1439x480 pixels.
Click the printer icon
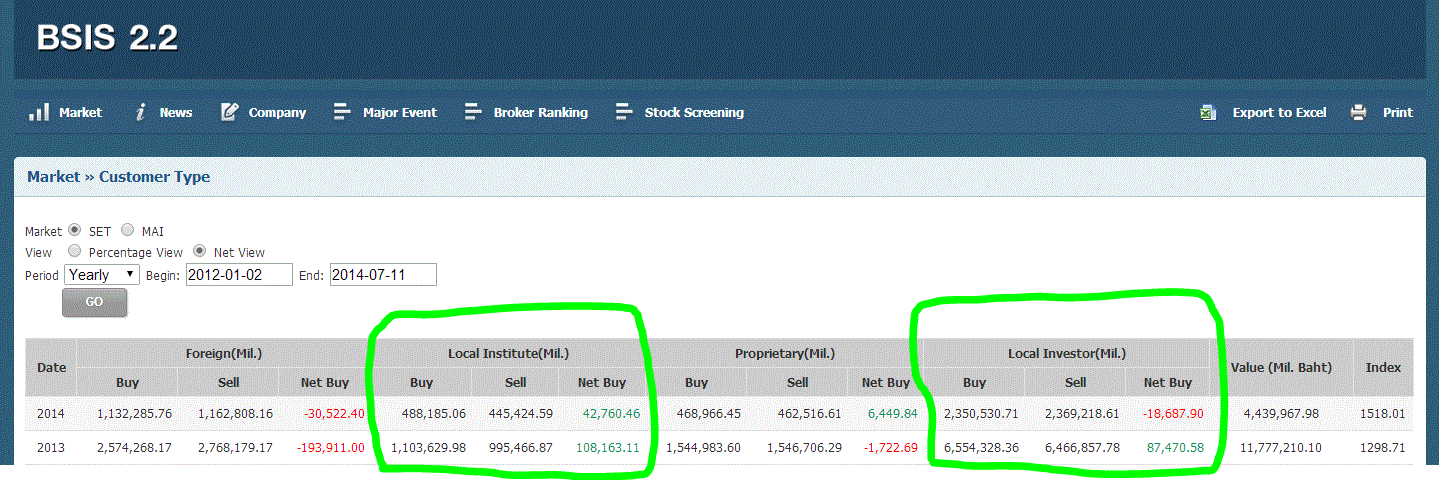tap(1358, 113)
